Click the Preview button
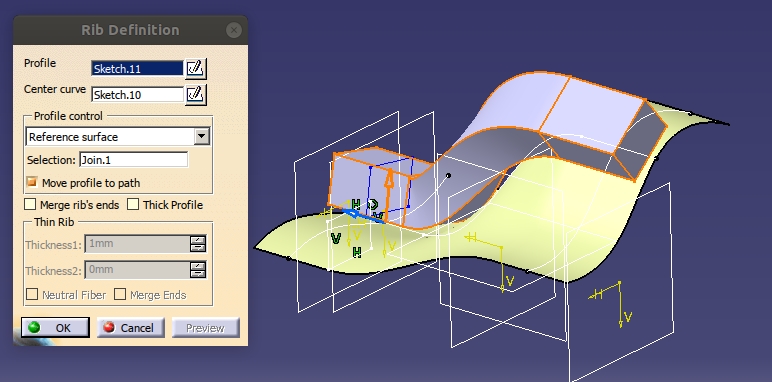772x382 pixels. [x=205, y=327]
